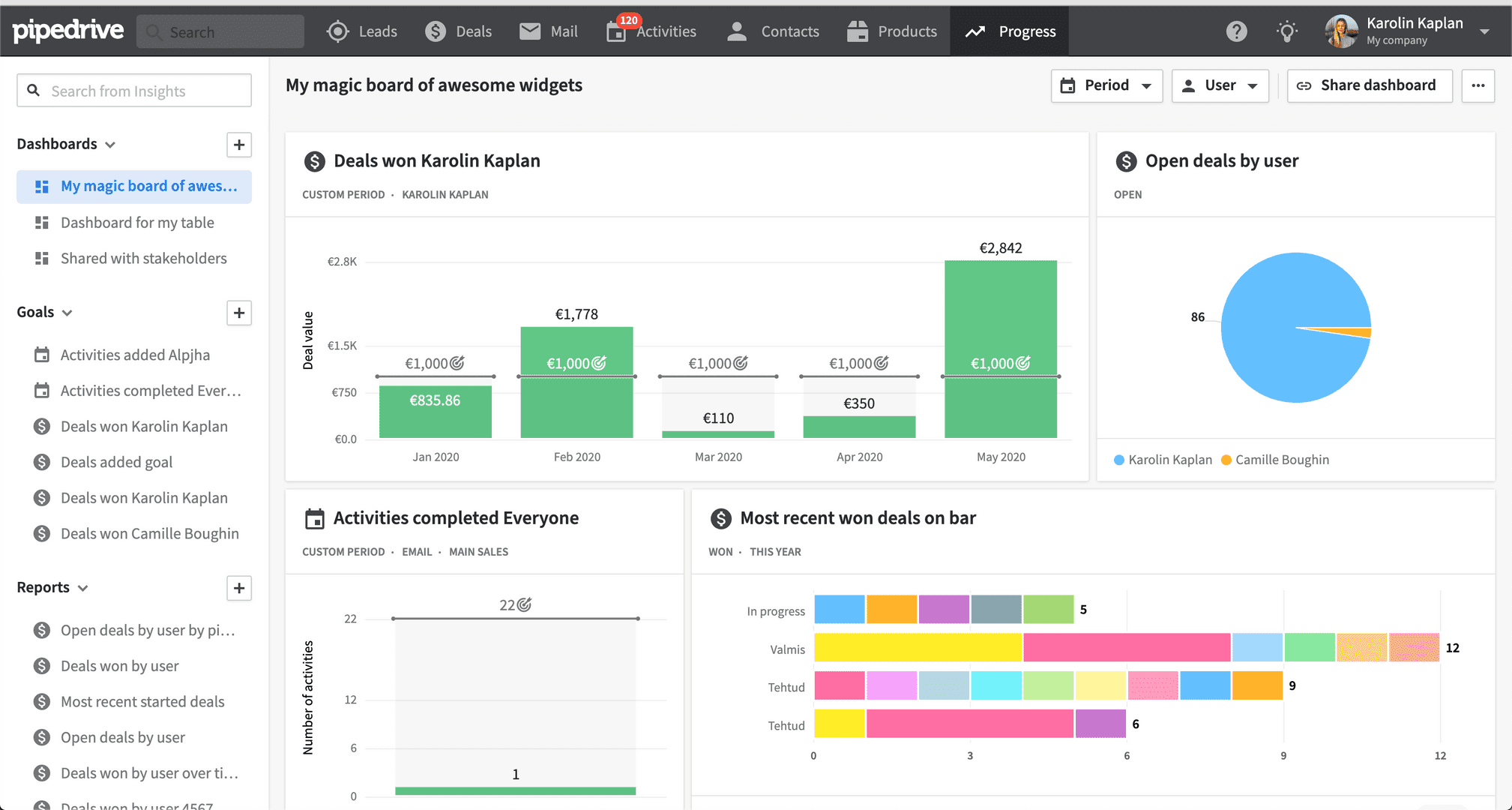Screen dimensions: 1512x810
Task: Add a new dashboard with plus icon
Action: 239,145
